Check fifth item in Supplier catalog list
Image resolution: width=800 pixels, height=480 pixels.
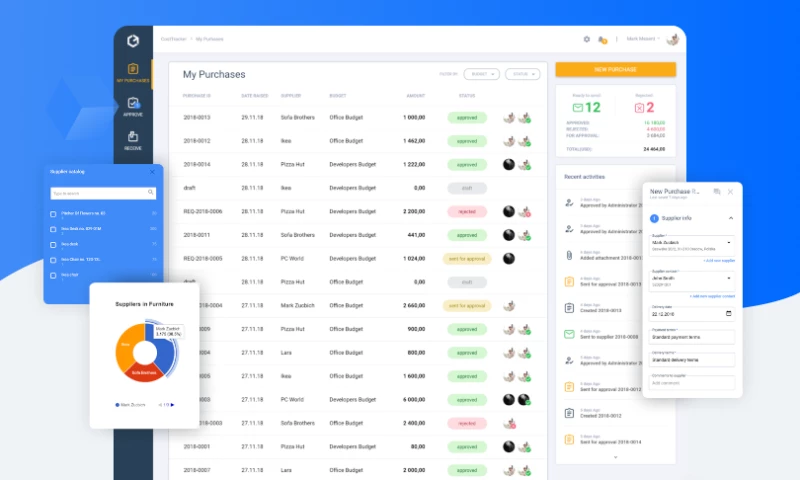pyautogui.click(x=53, y=275)
